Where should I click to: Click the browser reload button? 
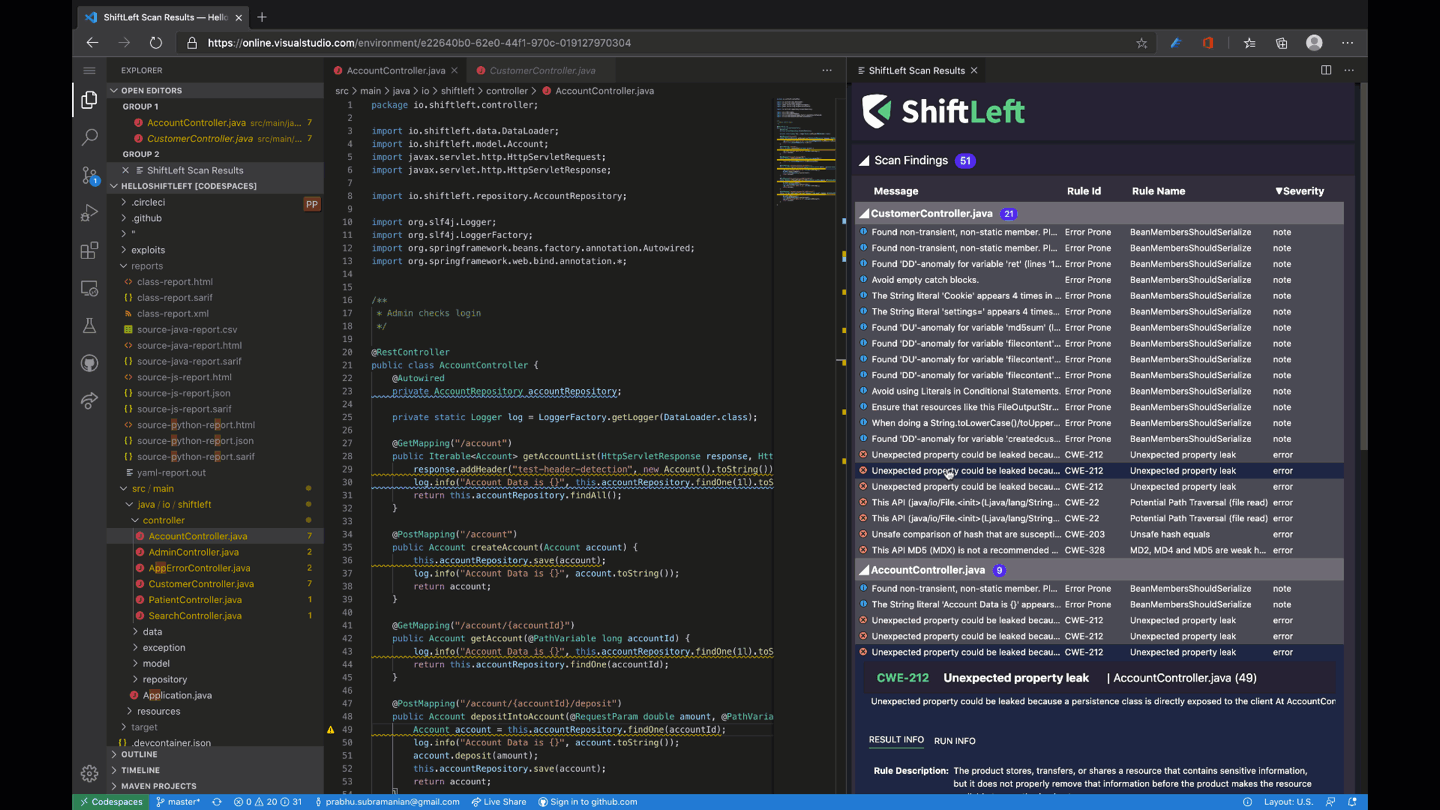(x=156, y=43)
